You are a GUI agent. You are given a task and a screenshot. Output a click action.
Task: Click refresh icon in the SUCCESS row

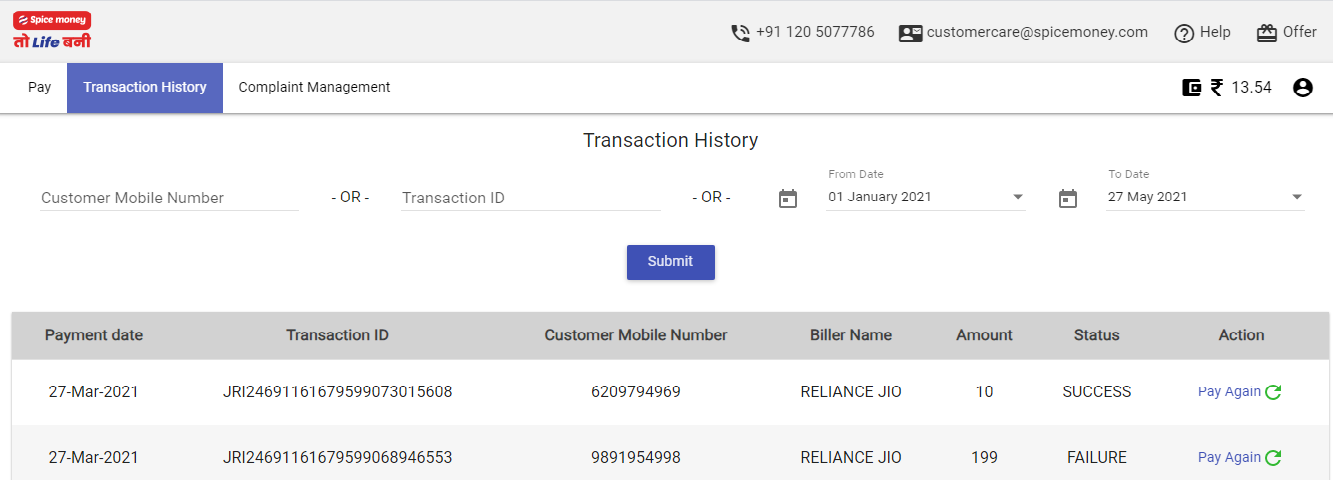(x=1273, y=392)
